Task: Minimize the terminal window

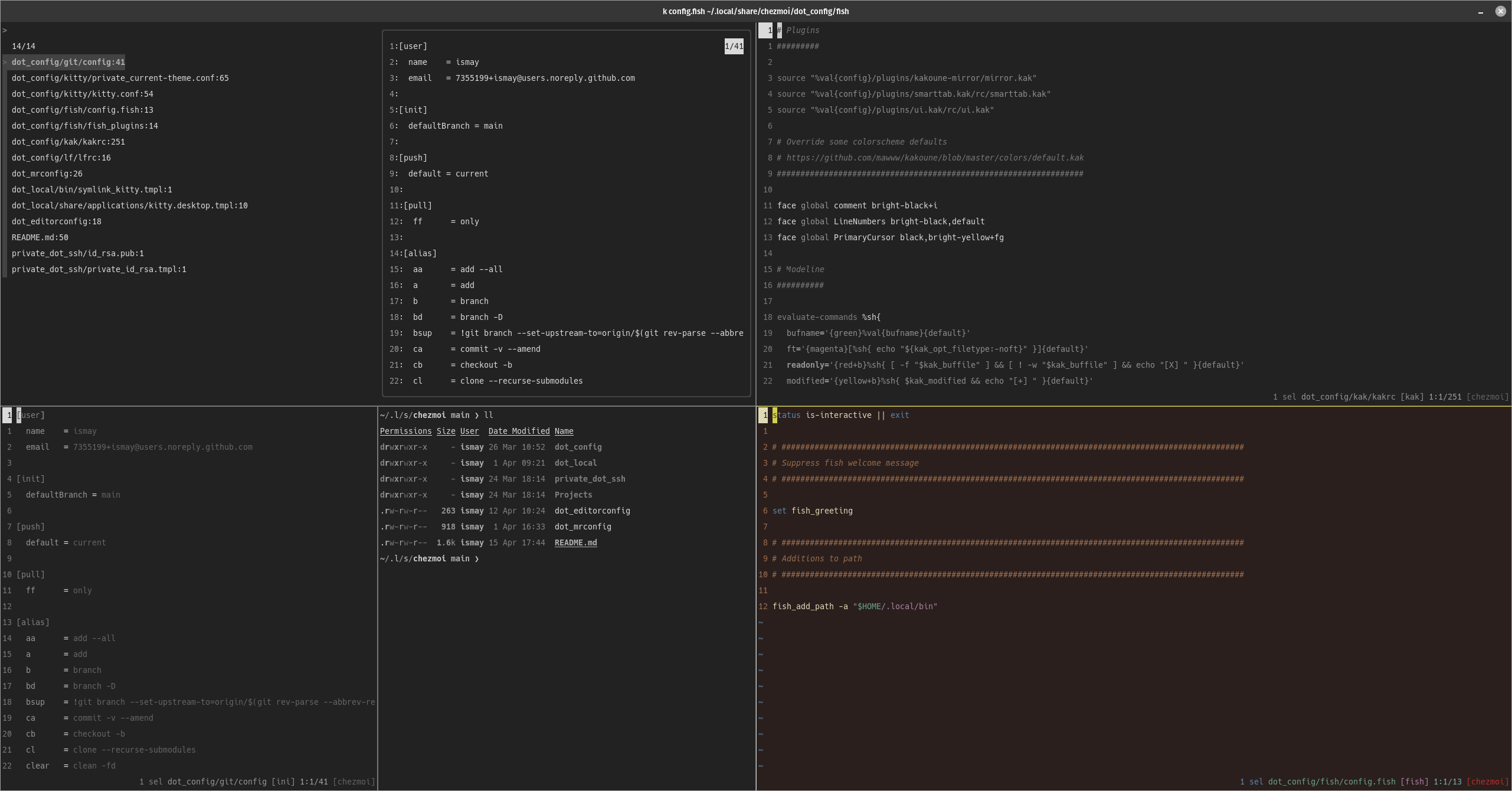Action: click(1481, 11)
